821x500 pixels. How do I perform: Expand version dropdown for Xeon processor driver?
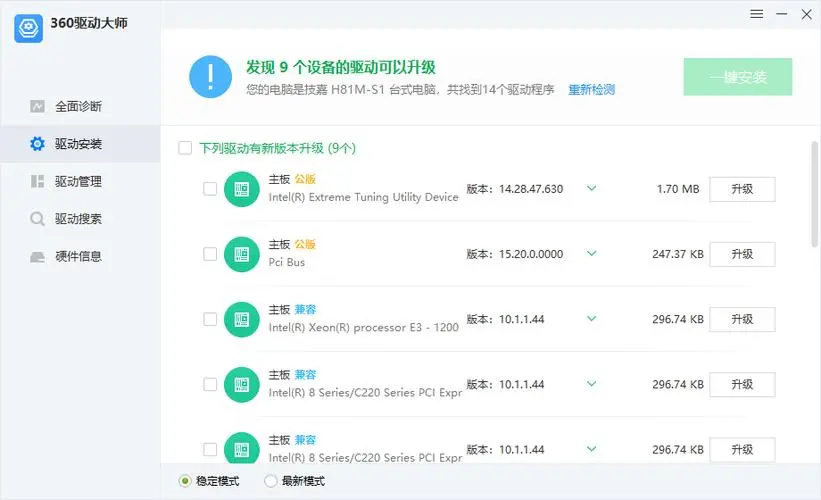pos(591,319)
